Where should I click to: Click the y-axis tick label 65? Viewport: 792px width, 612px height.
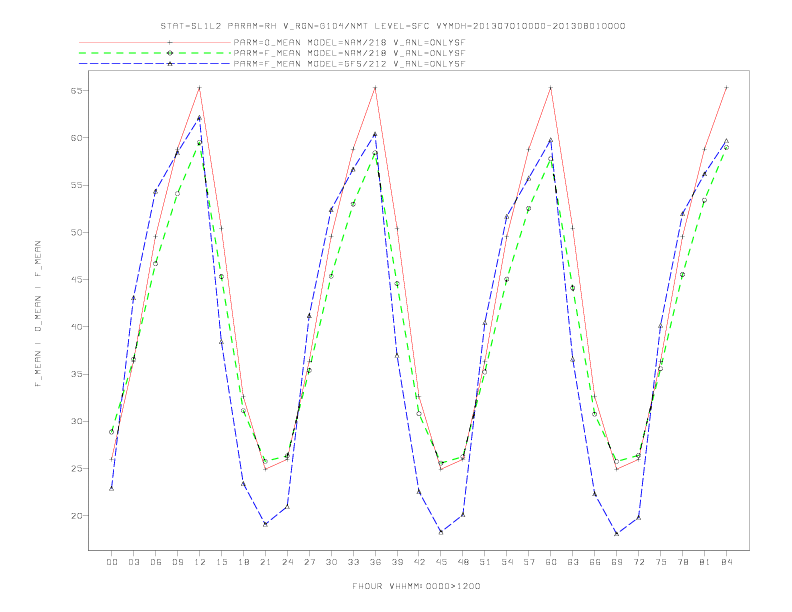[x=76, y=91]
